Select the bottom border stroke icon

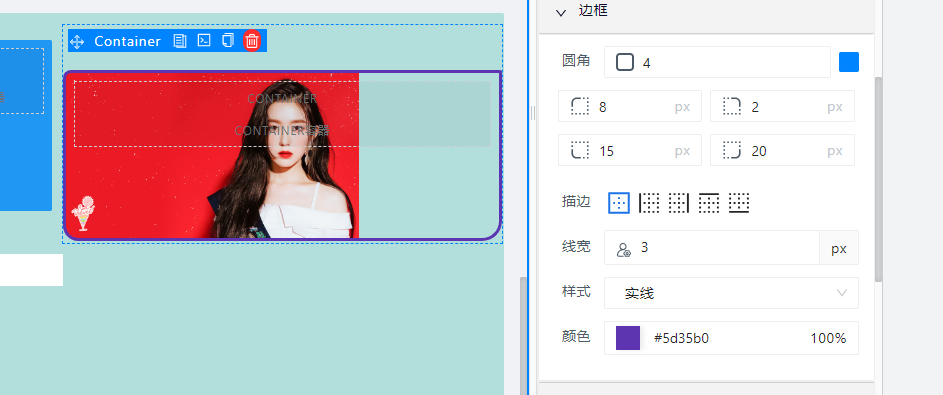tap(739, 203)
